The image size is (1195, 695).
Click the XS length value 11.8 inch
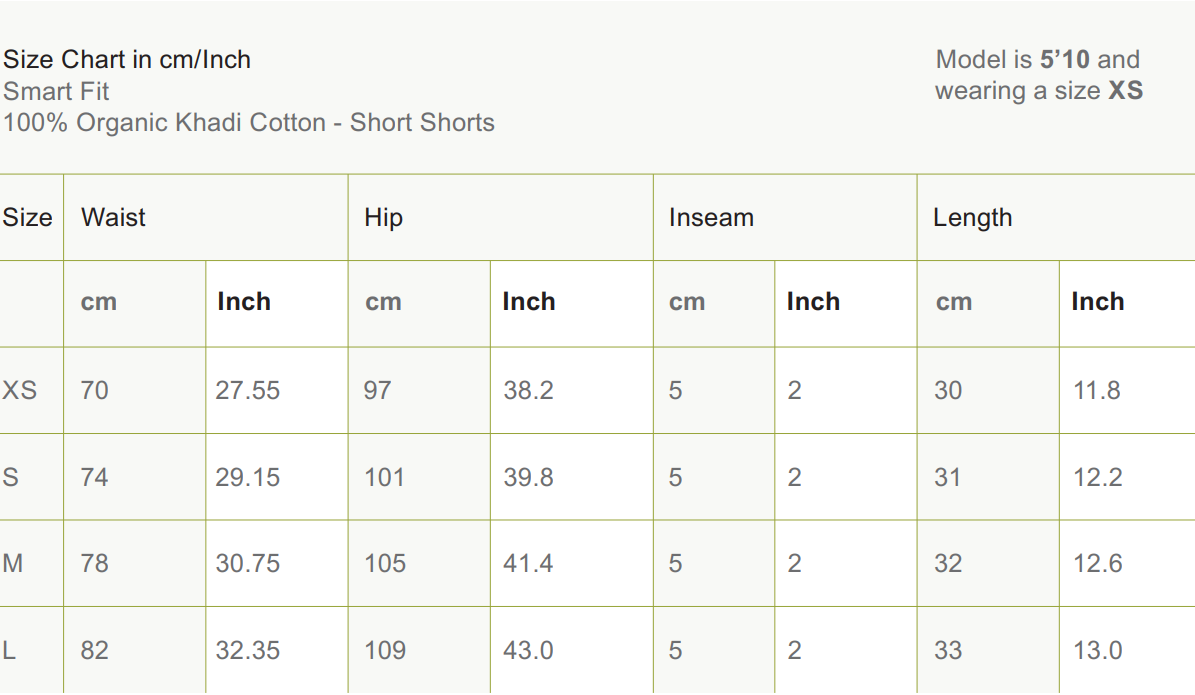[x=1096, y=390]
